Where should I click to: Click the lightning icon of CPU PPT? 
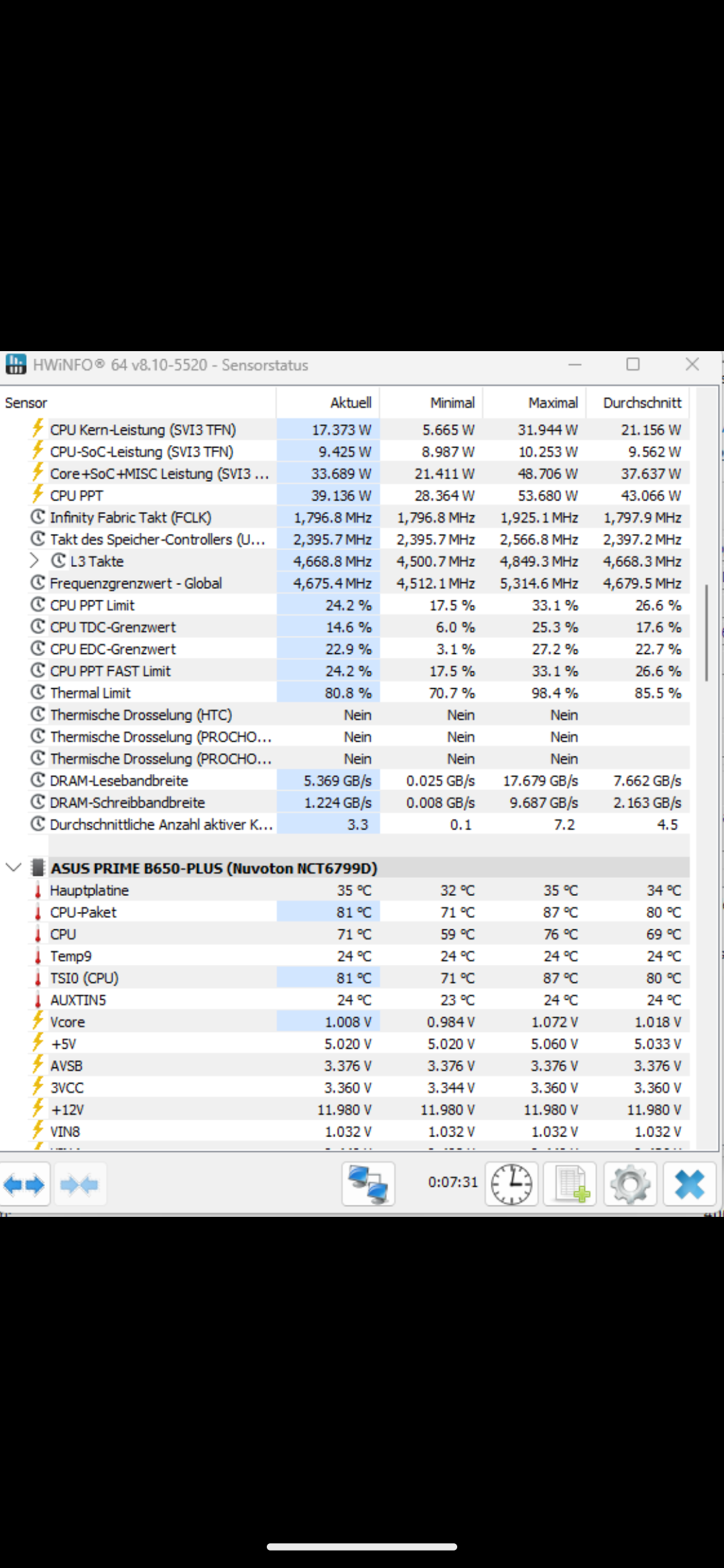click(x=38, y=495)
